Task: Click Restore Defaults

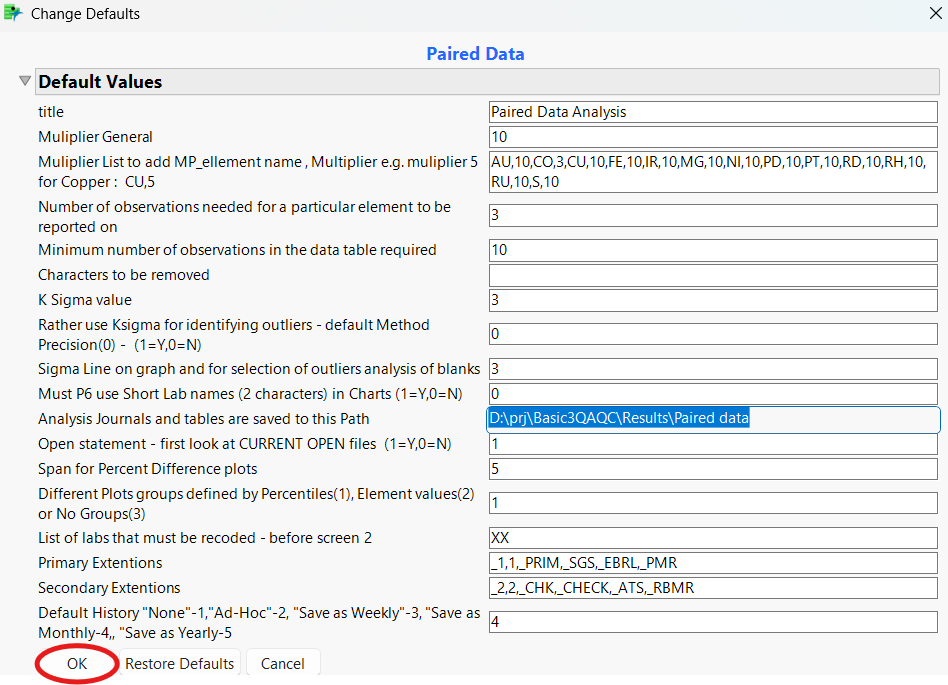Action: coord(179,663)
